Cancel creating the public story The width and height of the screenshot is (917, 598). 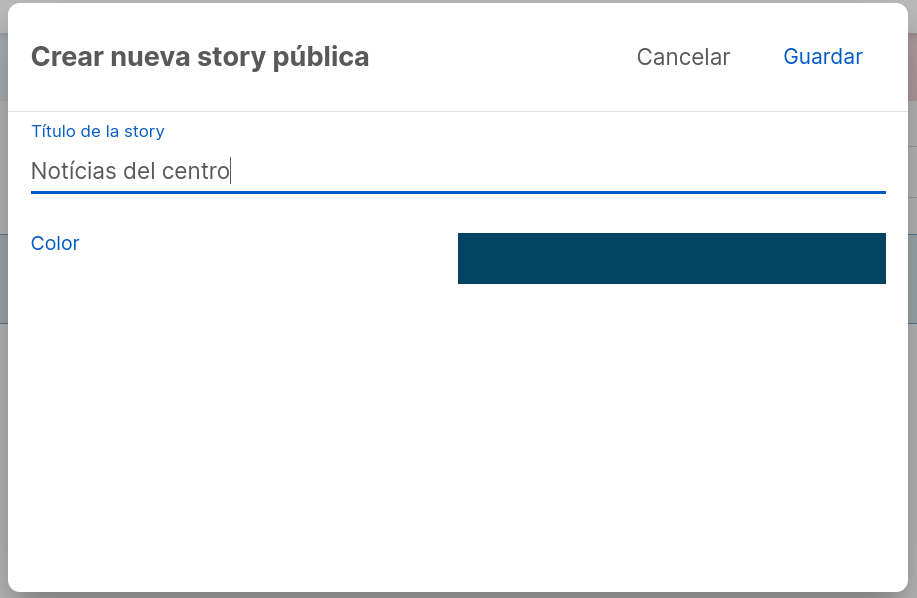tap(683, 57)
